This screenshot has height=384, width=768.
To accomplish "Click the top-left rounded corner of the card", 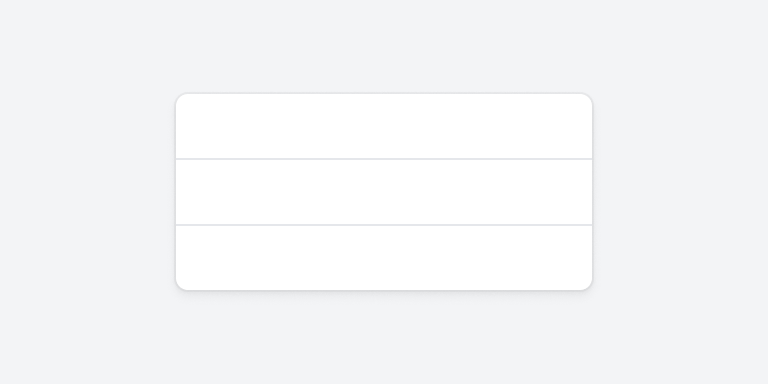I will click(181, 98).
